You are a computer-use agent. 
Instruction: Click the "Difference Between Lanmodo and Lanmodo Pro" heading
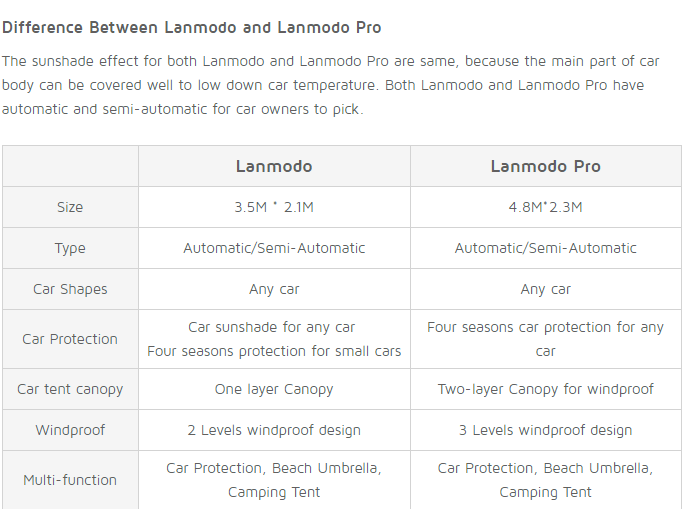pyautogui.click(x=192, y=27)
